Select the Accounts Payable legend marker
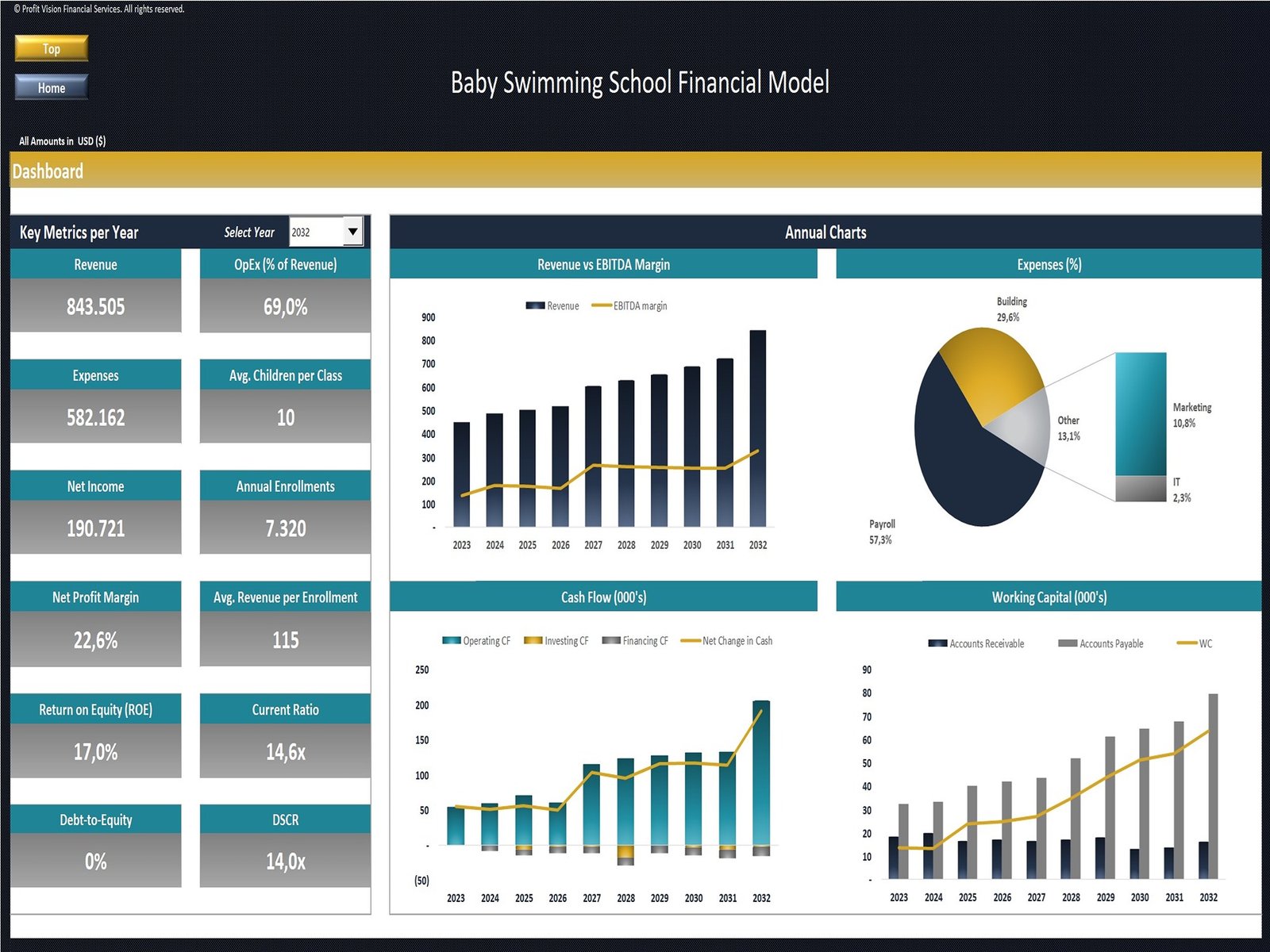This screenshot has width=1270, height=952. tap(1068, 643)
